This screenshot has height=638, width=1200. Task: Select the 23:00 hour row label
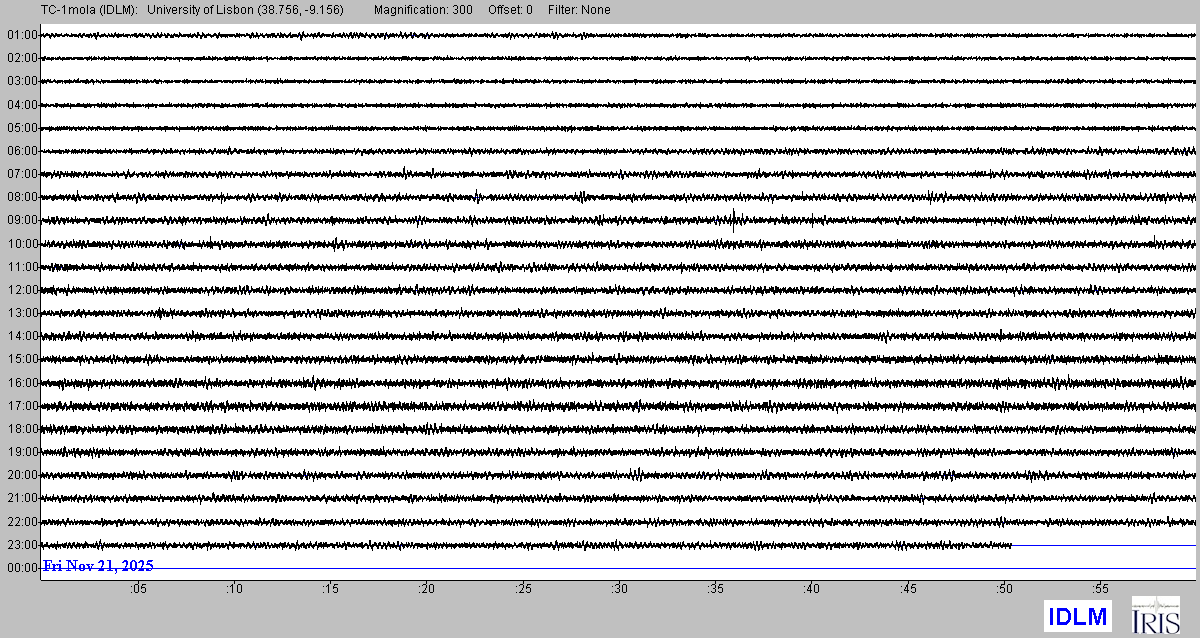21,545
